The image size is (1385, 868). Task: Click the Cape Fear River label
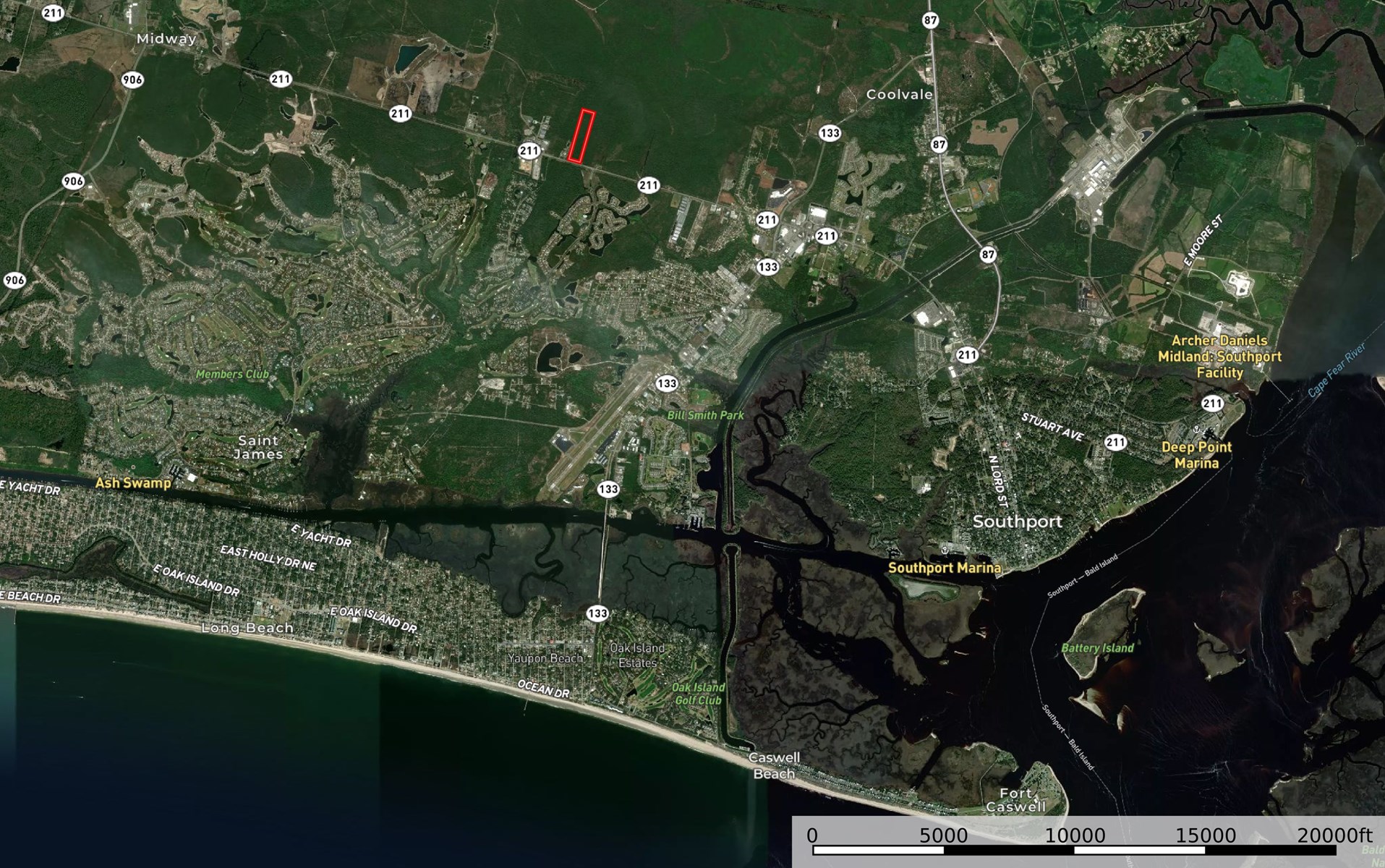point(1337,370)
